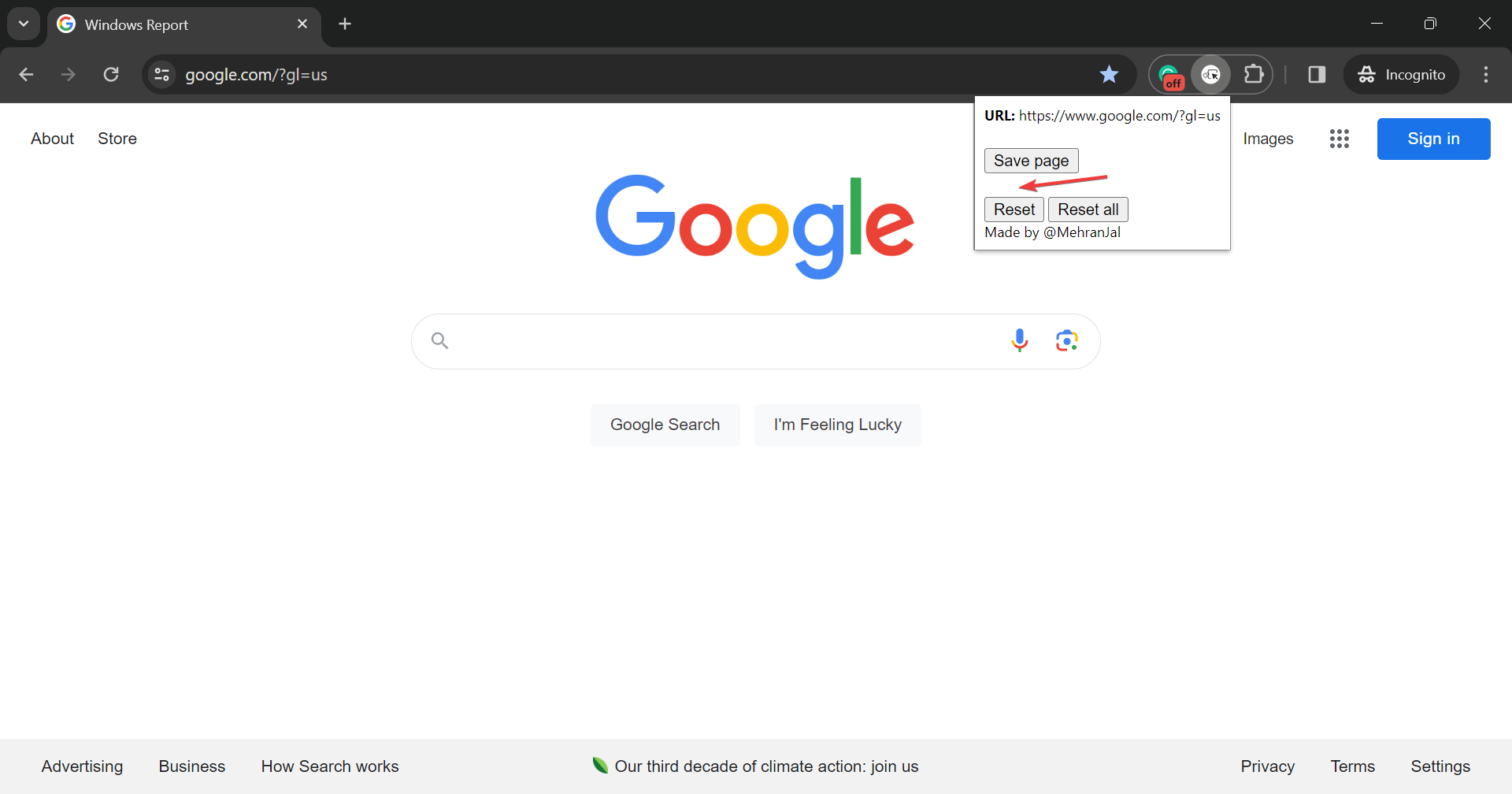The height and width of the screenshot is (794, 1512).
Task: Open the Advertising footer link
Action: click(82, 766)
